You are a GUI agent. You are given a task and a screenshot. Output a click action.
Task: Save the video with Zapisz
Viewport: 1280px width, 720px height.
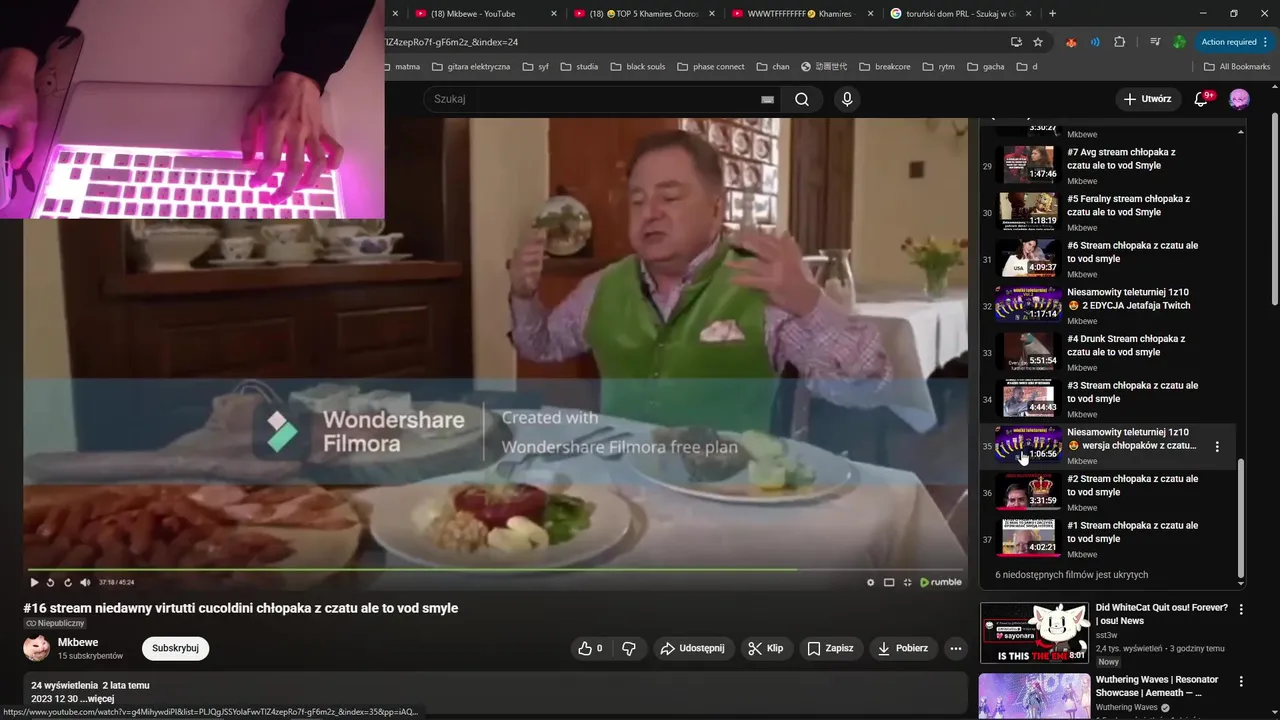pos(830,648)
